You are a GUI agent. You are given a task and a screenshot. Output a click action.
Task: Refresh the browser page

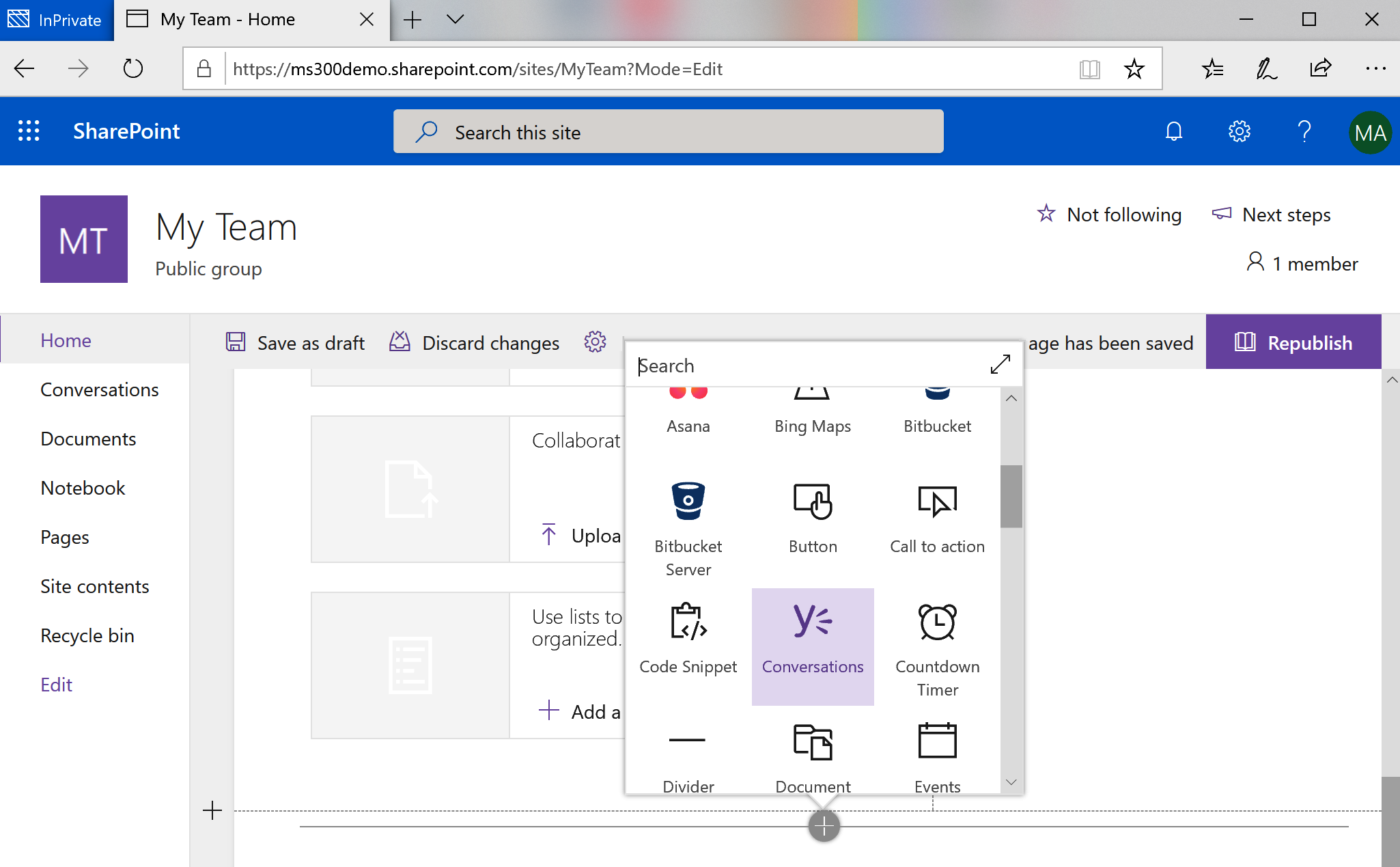point(133,68)
